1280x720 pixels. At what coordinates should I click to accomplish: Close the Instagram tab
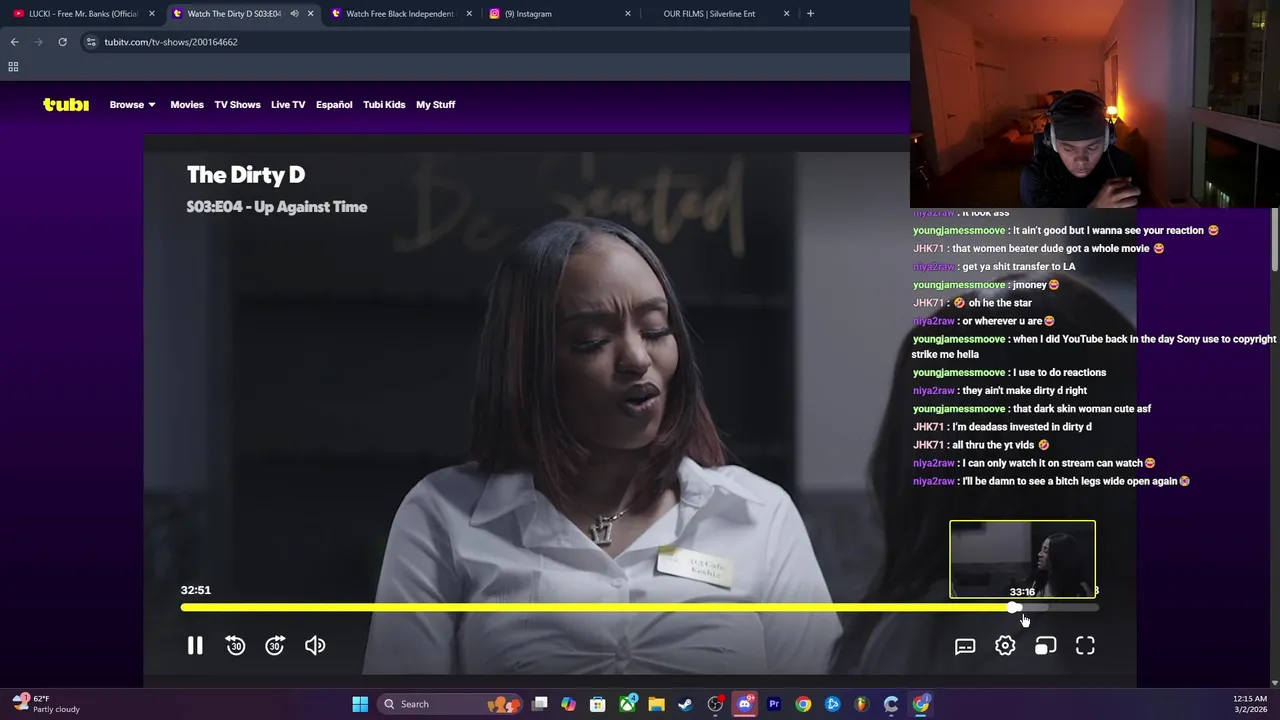pyautogui.click(x=628, y=14)
